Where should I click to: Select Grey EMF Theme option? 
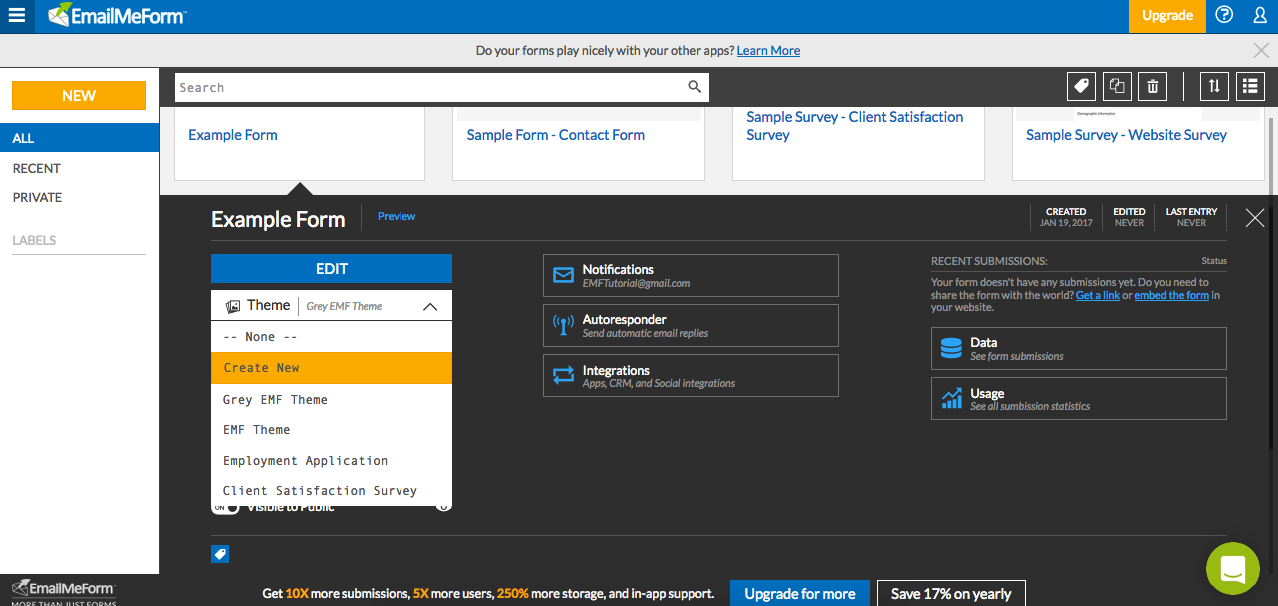pos(331,400)
